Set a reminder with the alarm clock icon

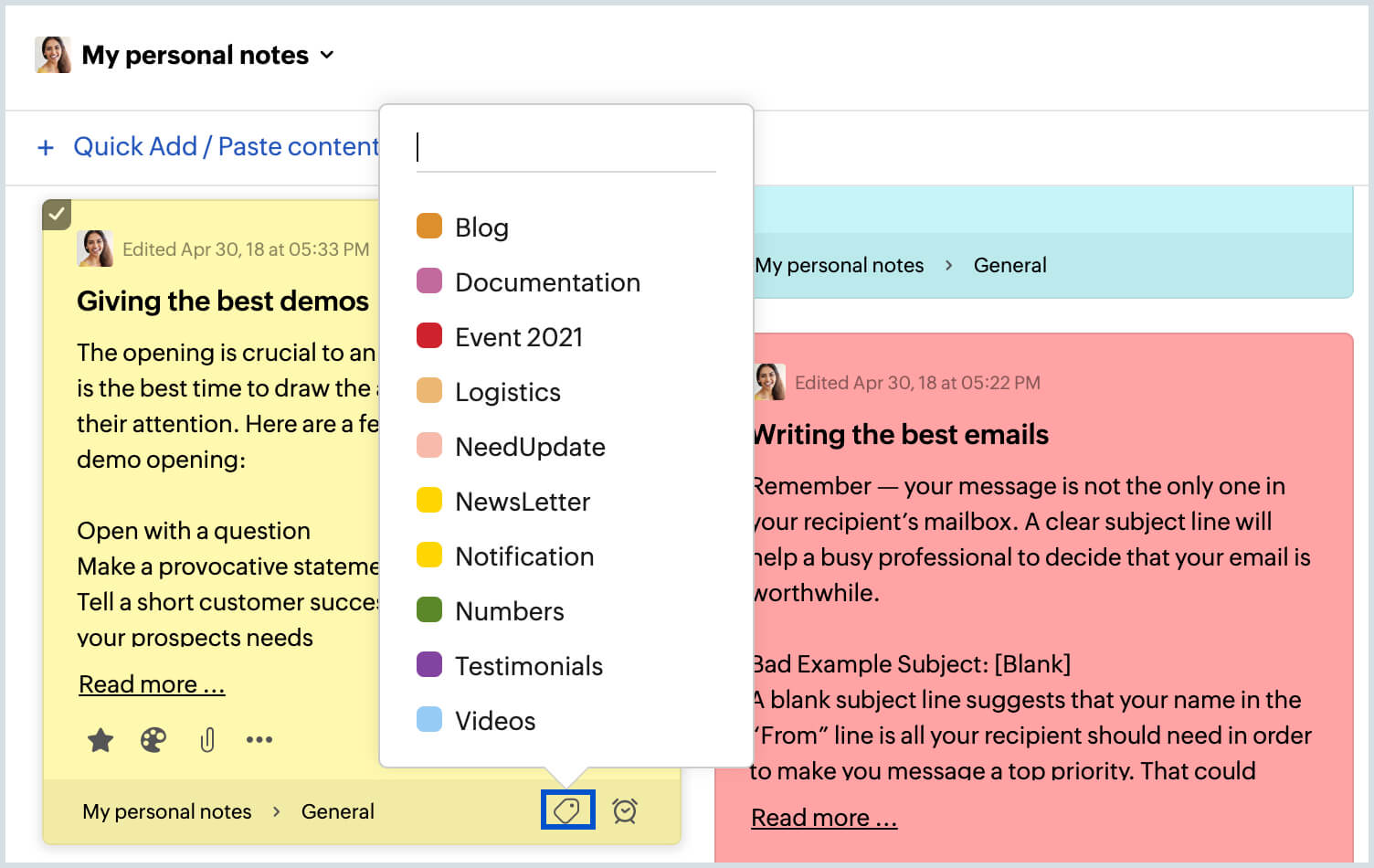pyautogui.click(x=625, y=810)
